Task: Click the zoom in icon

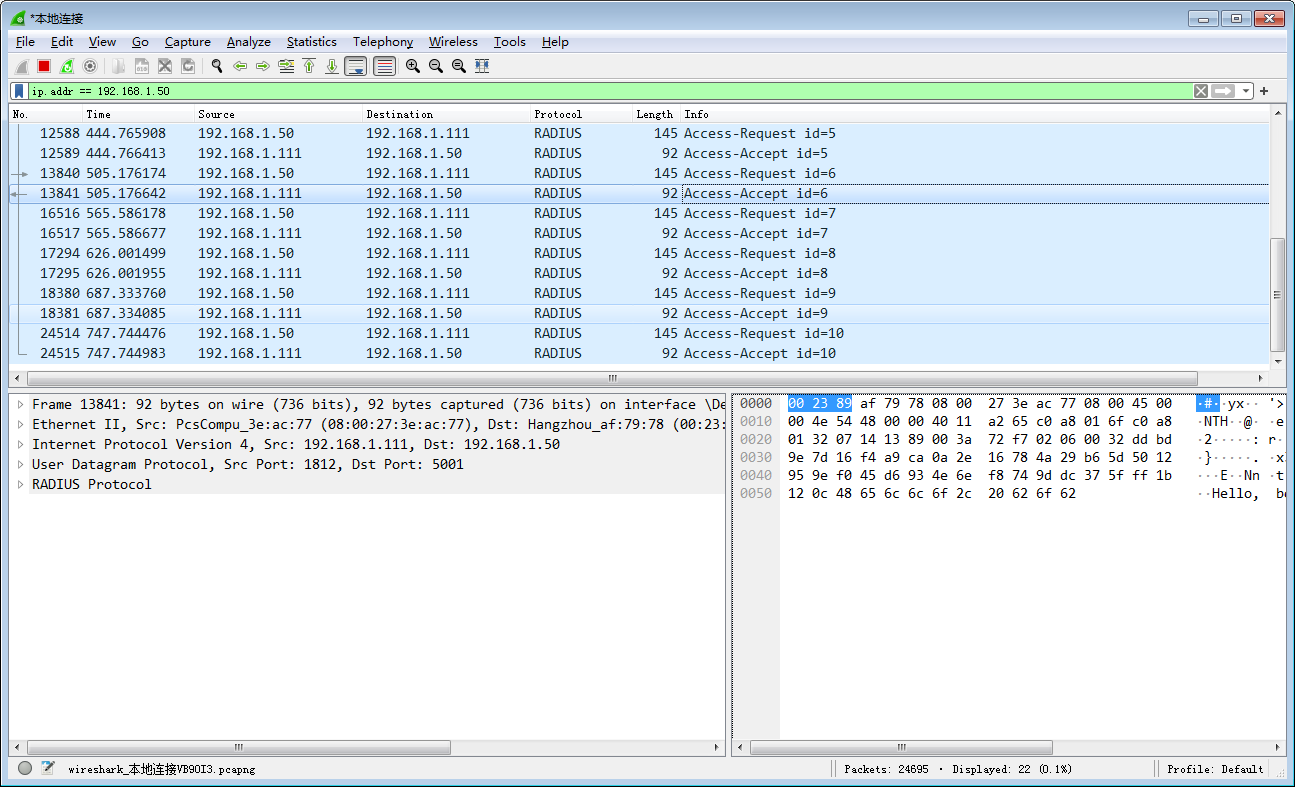Action: tap(412, 66)
